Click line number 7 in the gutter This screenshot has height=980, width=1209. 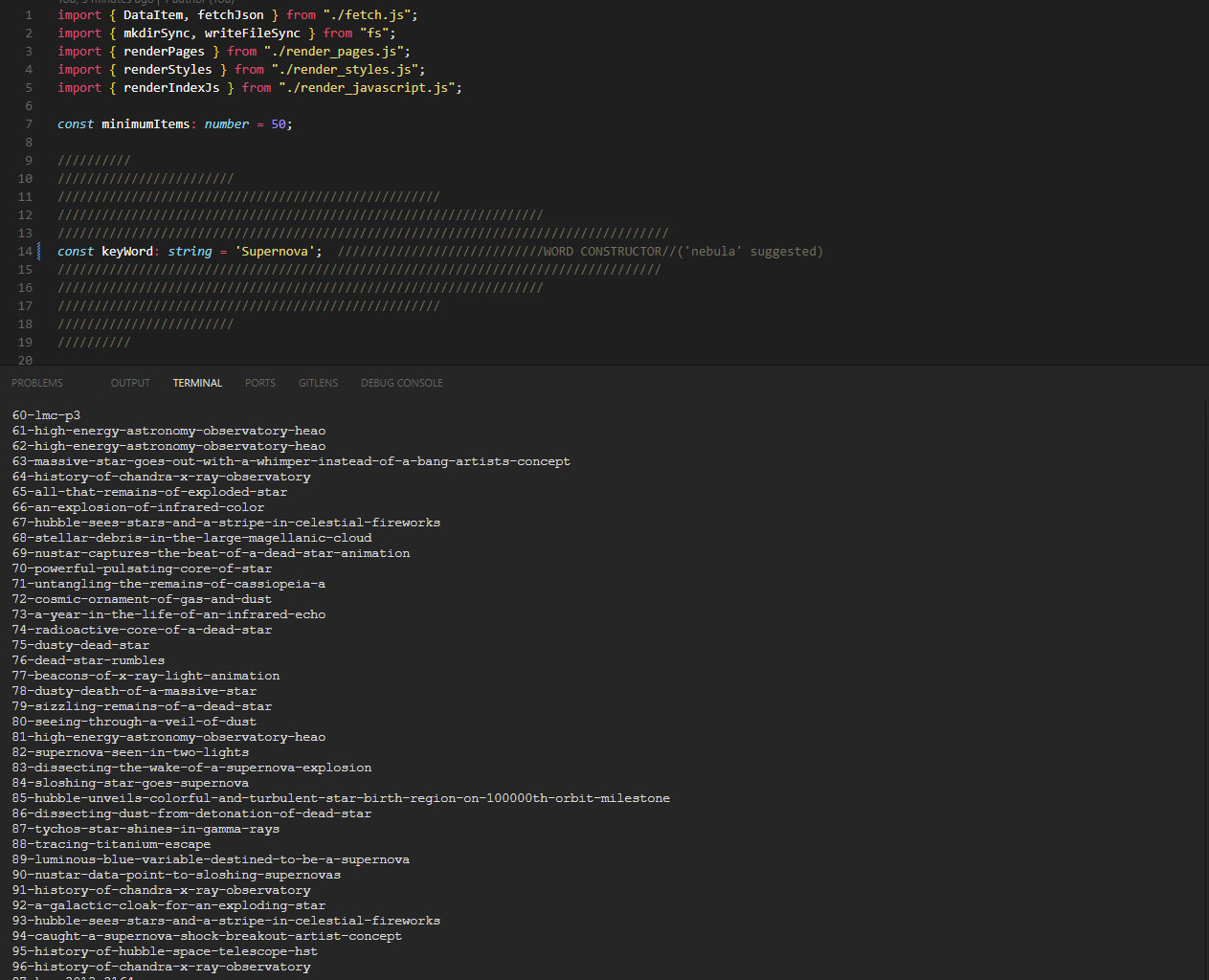(28, 124)
